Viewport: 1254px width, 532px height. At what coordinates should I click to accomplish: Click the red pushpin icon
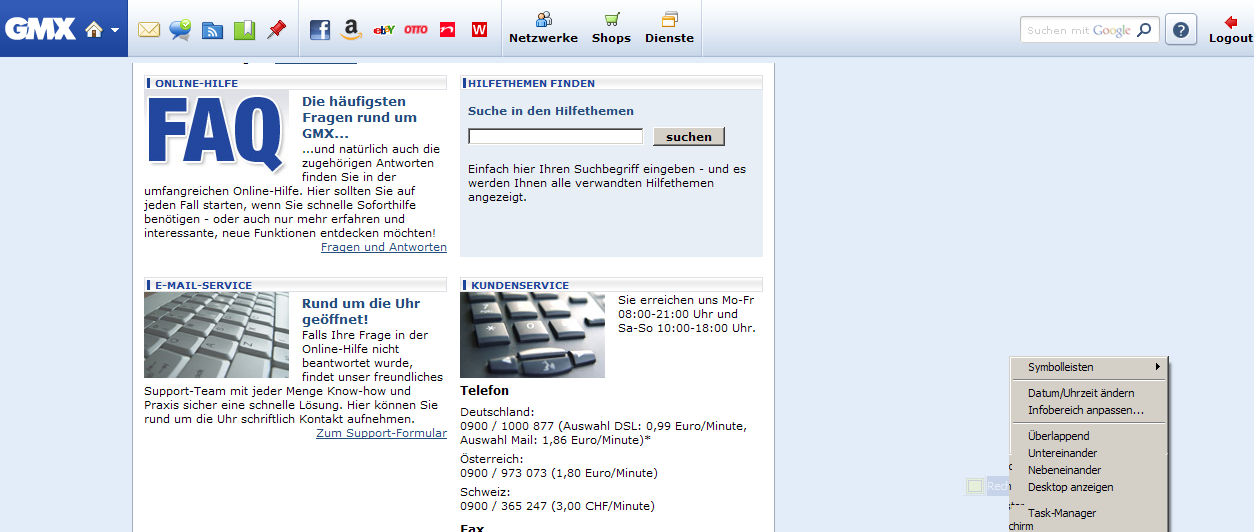pyautogui.click(x=276, y=30)
